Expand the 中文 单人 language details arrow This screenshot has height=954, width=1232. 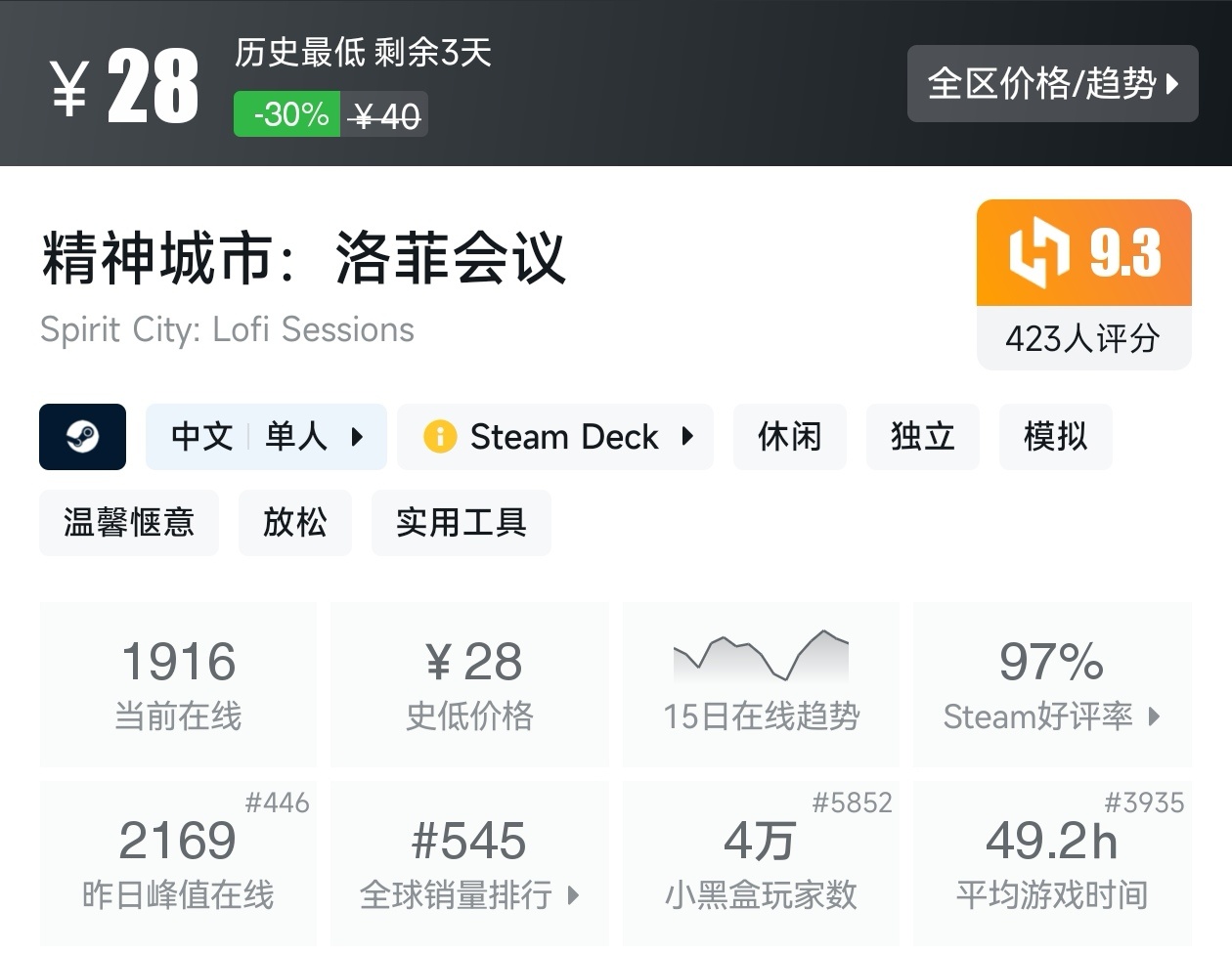[358, 437]
